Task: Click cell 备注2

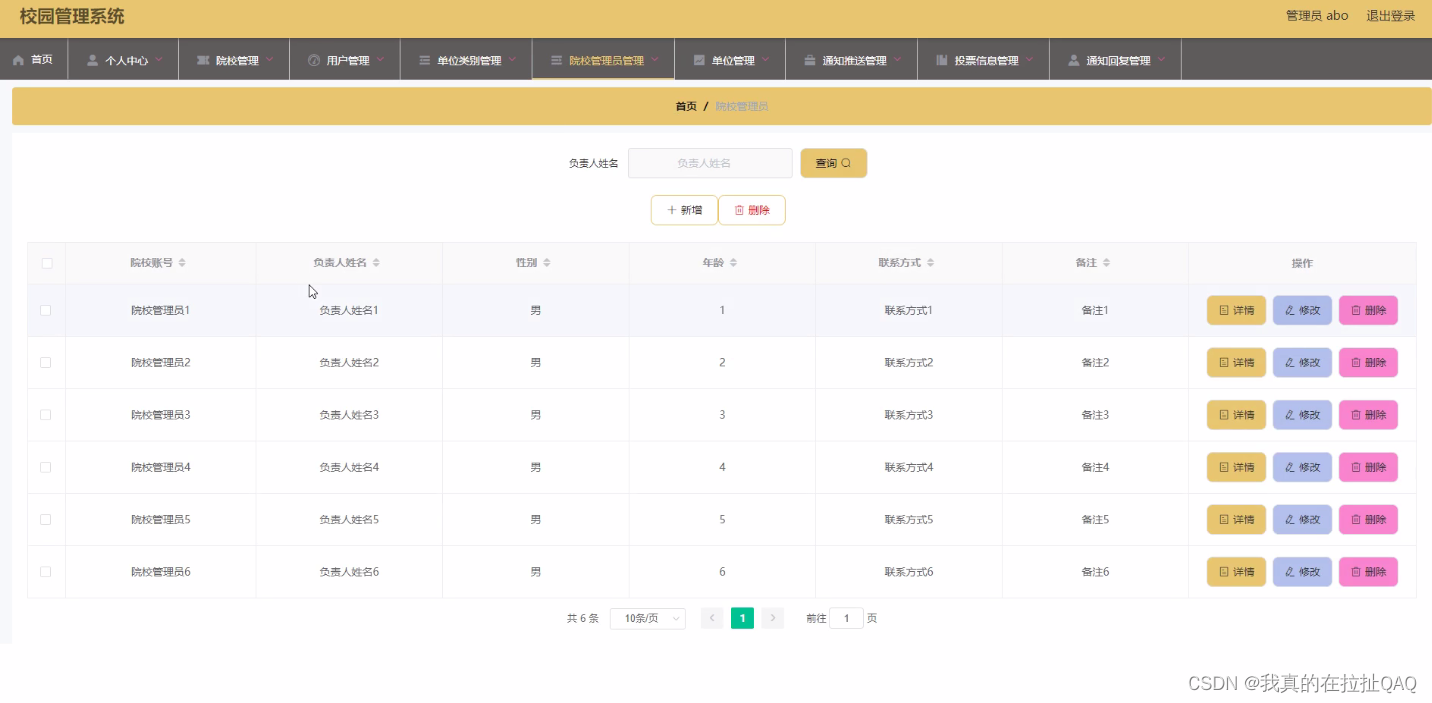Action: pos(1095,362)
